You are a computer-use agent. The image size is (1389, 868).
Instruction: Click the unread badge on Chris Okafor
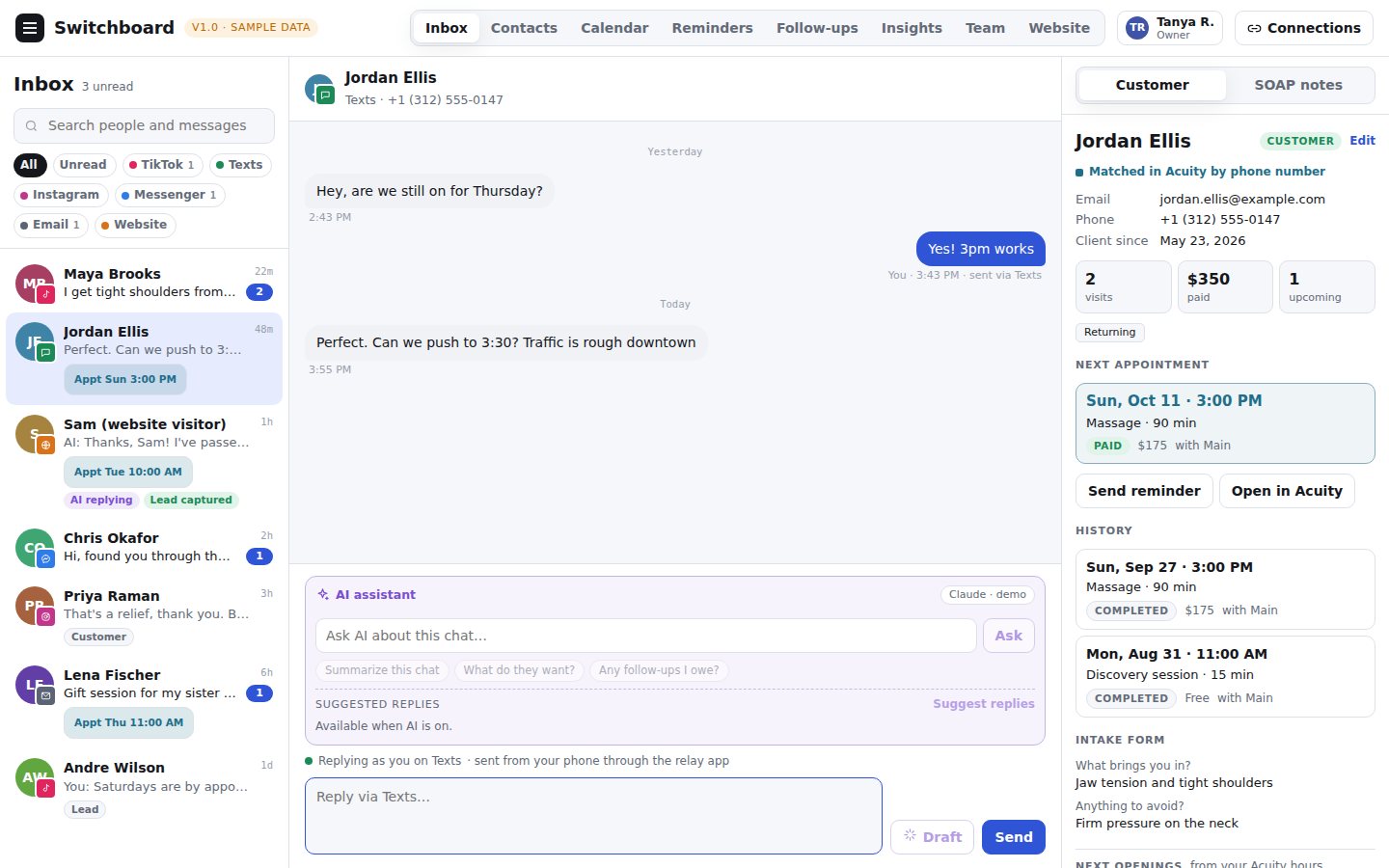[259, 556]
